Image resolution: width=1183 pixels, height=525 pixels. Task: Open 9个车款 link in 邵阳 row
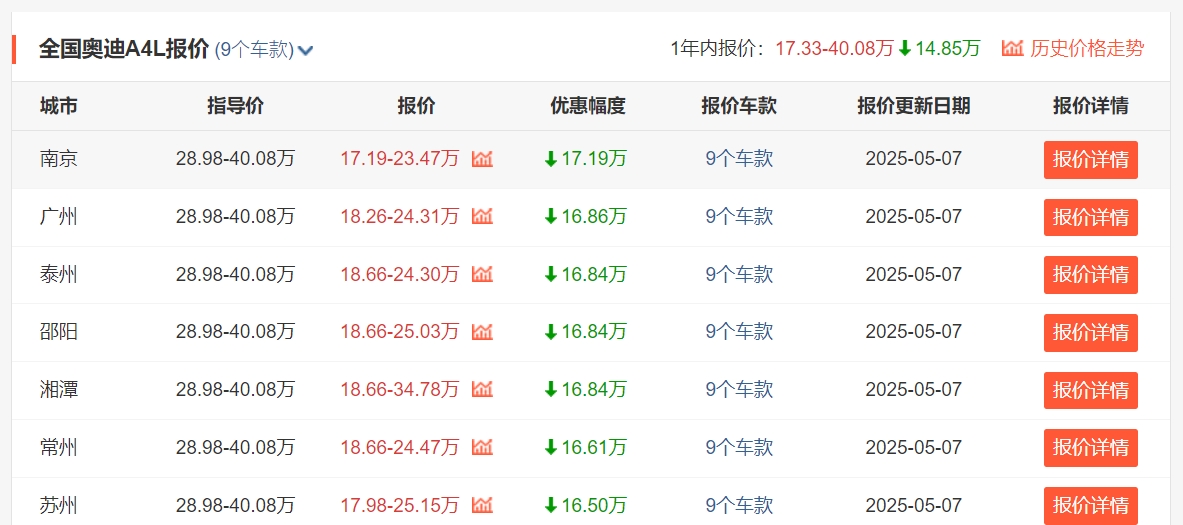(x=739, y=332)
